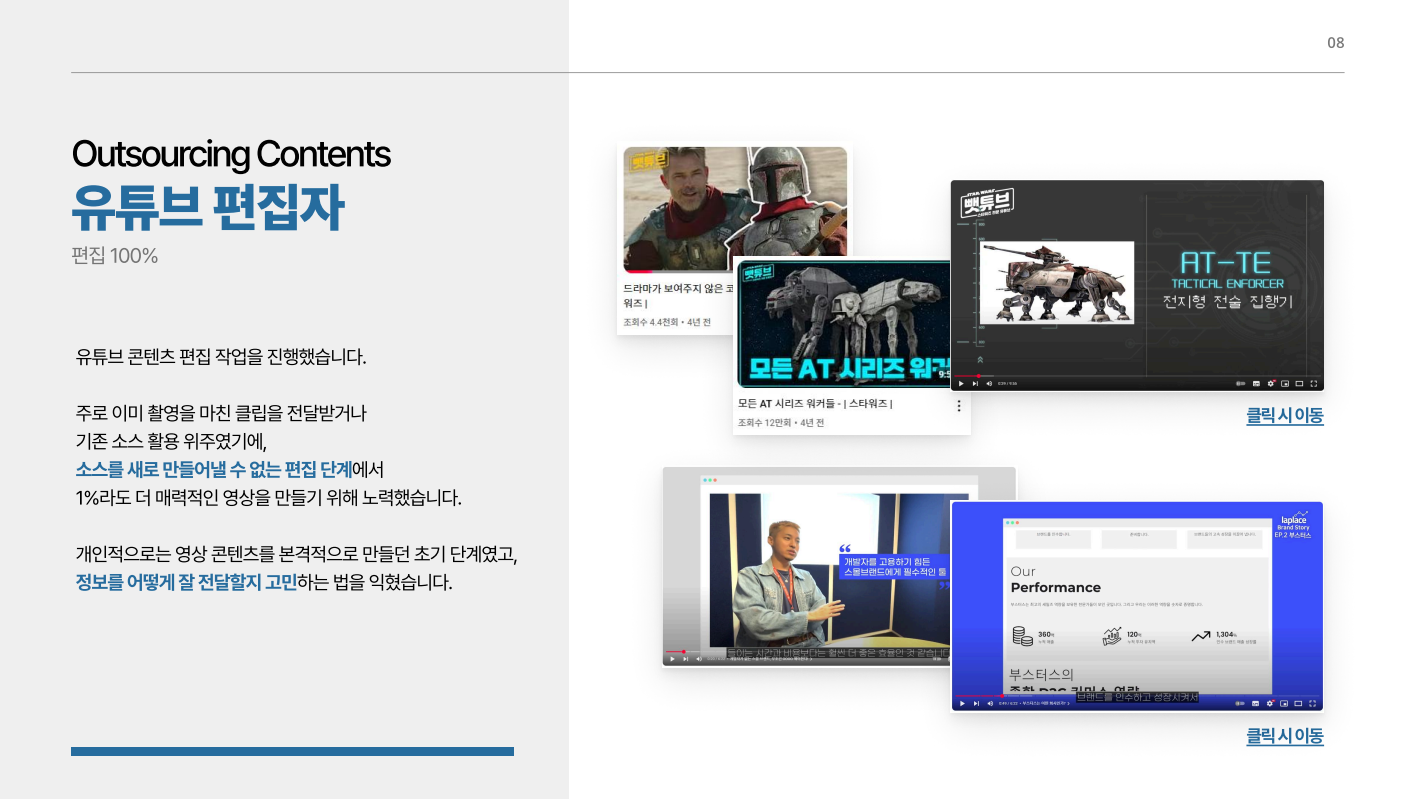Turn on captions in laplace Brand Story player
The width and height of the screenshot is (1419, 799).
coord(1257,703)
